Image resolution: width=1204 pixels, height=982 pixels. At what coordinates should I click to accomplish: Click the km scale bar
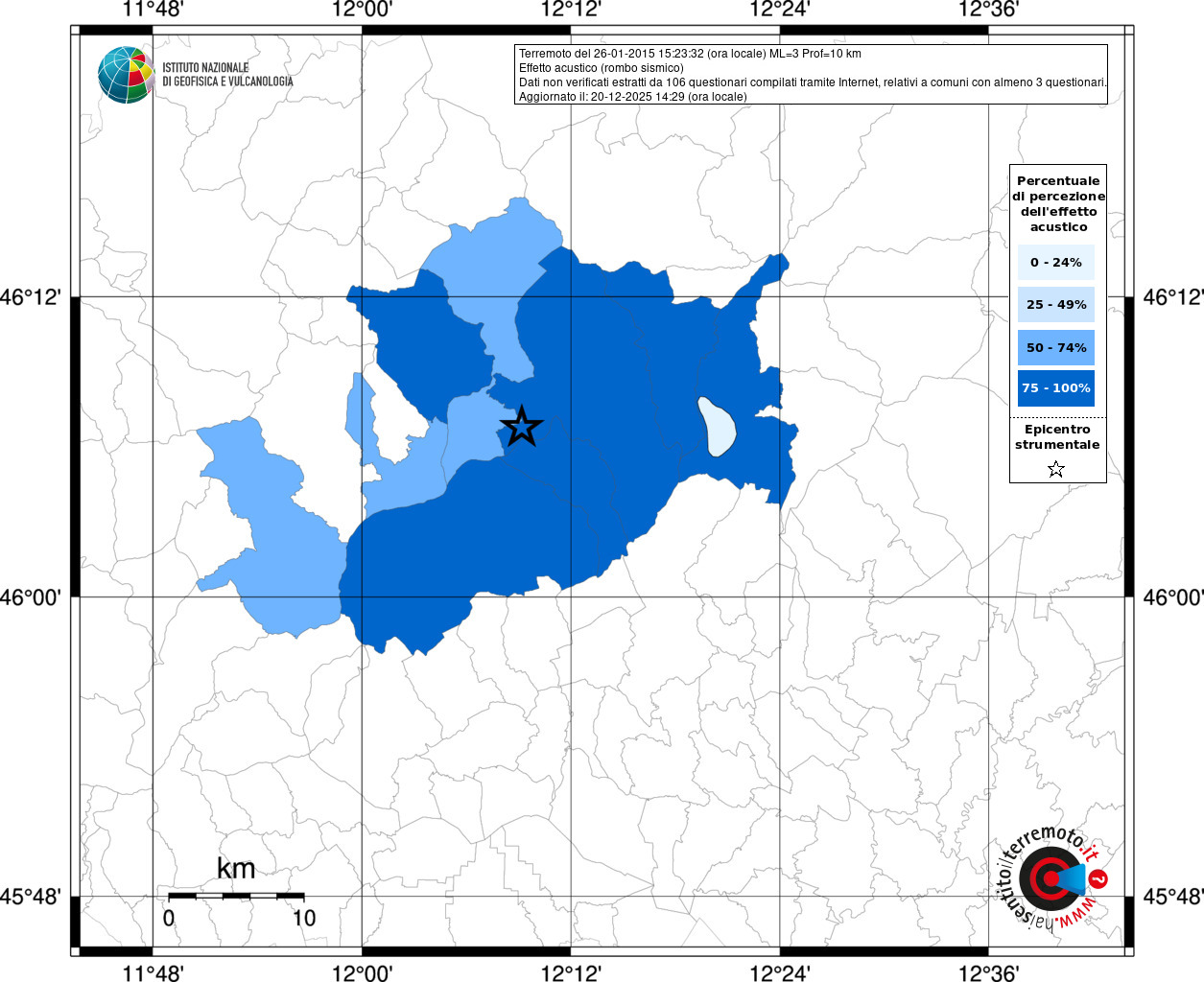236,896
